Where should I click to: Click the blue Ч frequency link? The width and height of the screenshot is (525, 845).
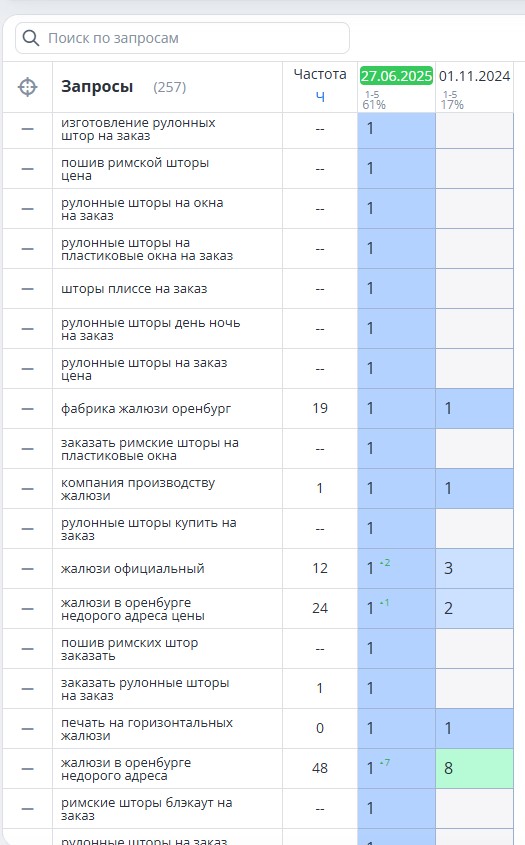320,96
